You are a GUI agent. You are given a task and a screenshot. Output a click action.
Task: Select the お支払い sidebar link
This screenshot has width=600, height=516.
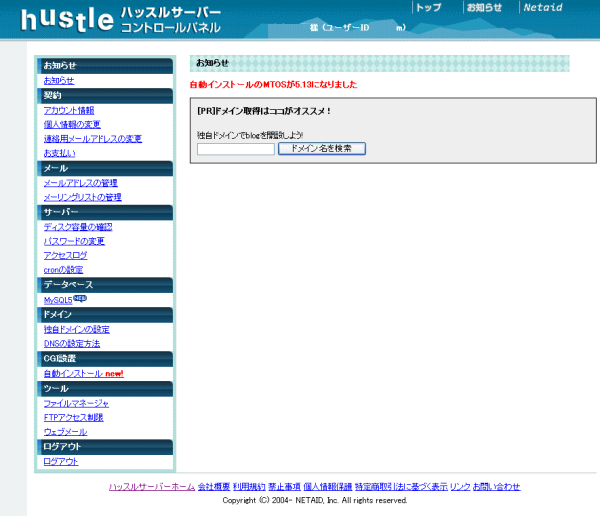pos(59,153)
